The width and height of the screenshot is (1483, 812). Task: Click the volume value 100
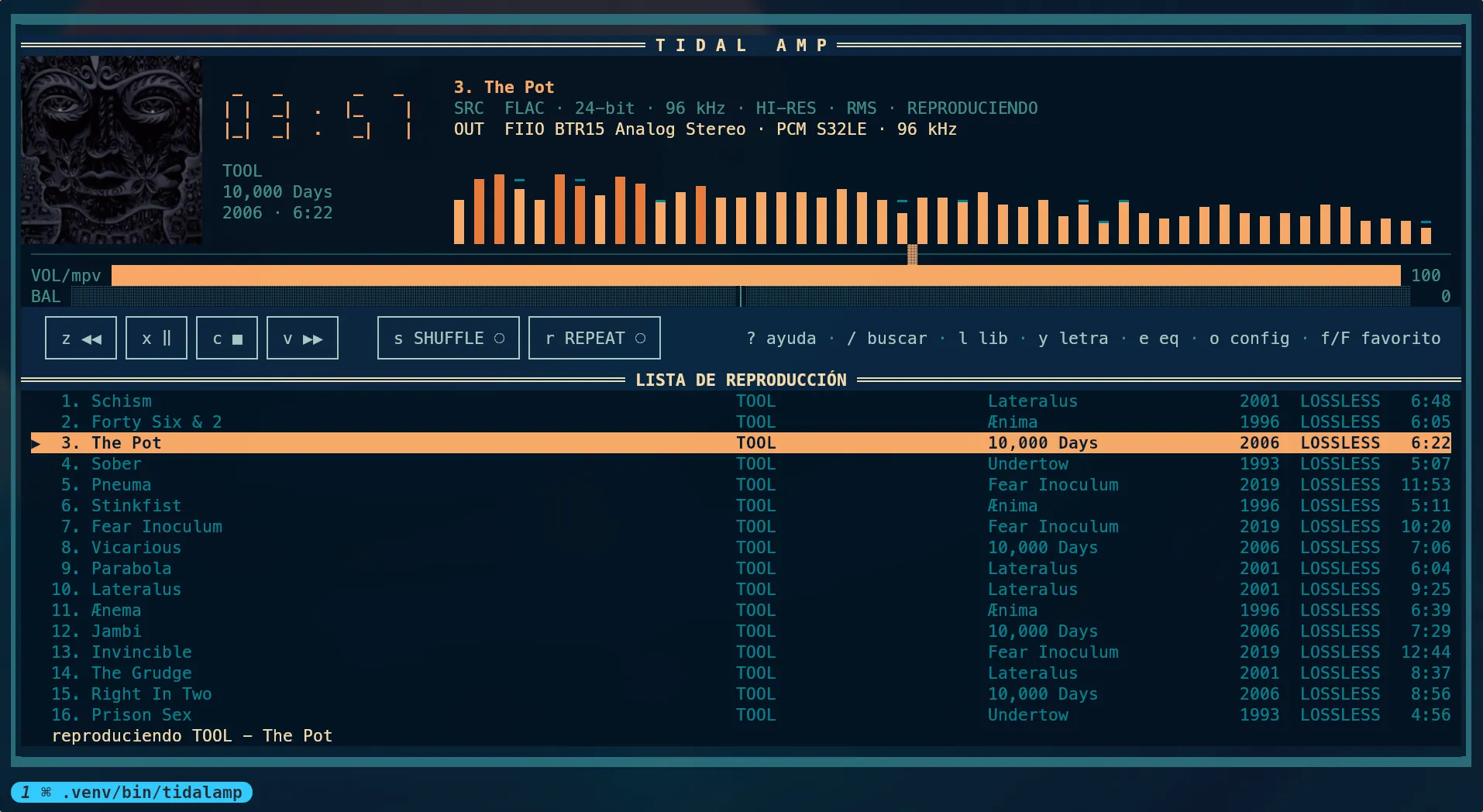(1426, 275)
